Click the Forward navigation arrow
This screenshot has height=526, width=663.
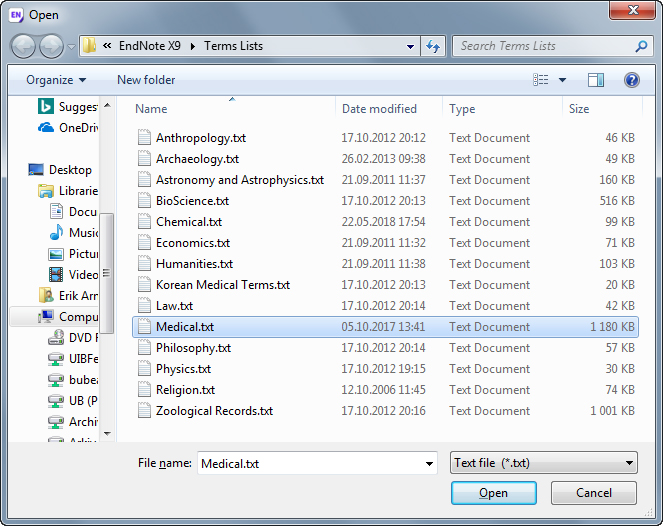click(x=51, y=46)
